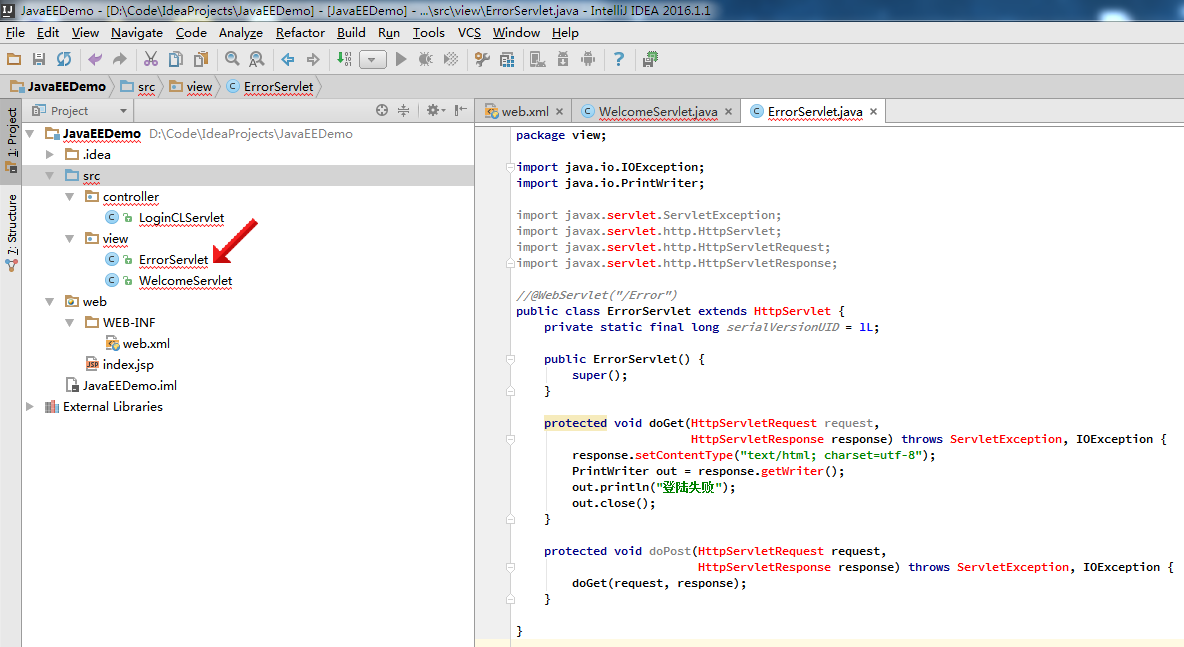Click the Synchronize toolbar icon

click(x=64, y=59)
